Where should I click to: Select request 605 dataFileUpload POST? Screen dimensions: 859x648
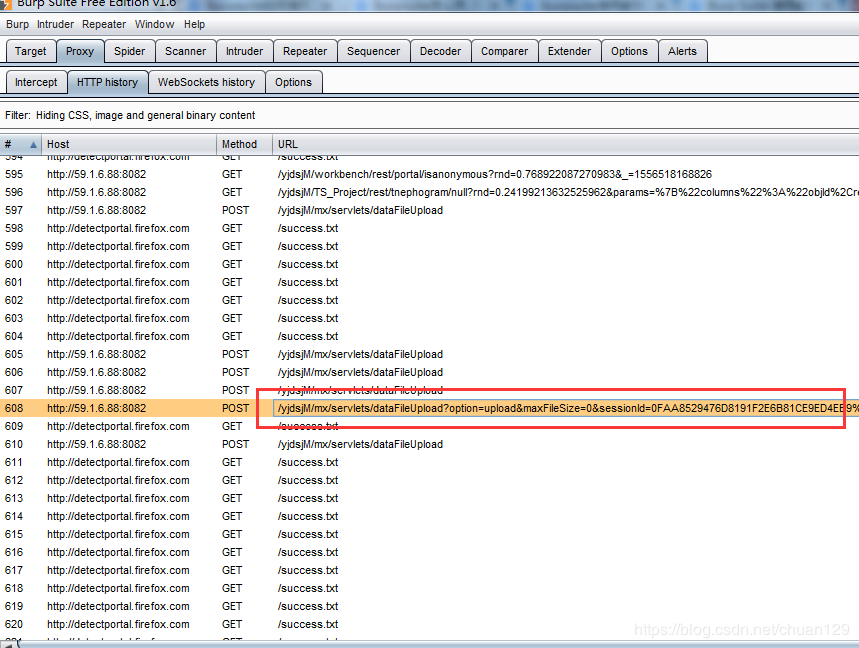coord(430,354)
